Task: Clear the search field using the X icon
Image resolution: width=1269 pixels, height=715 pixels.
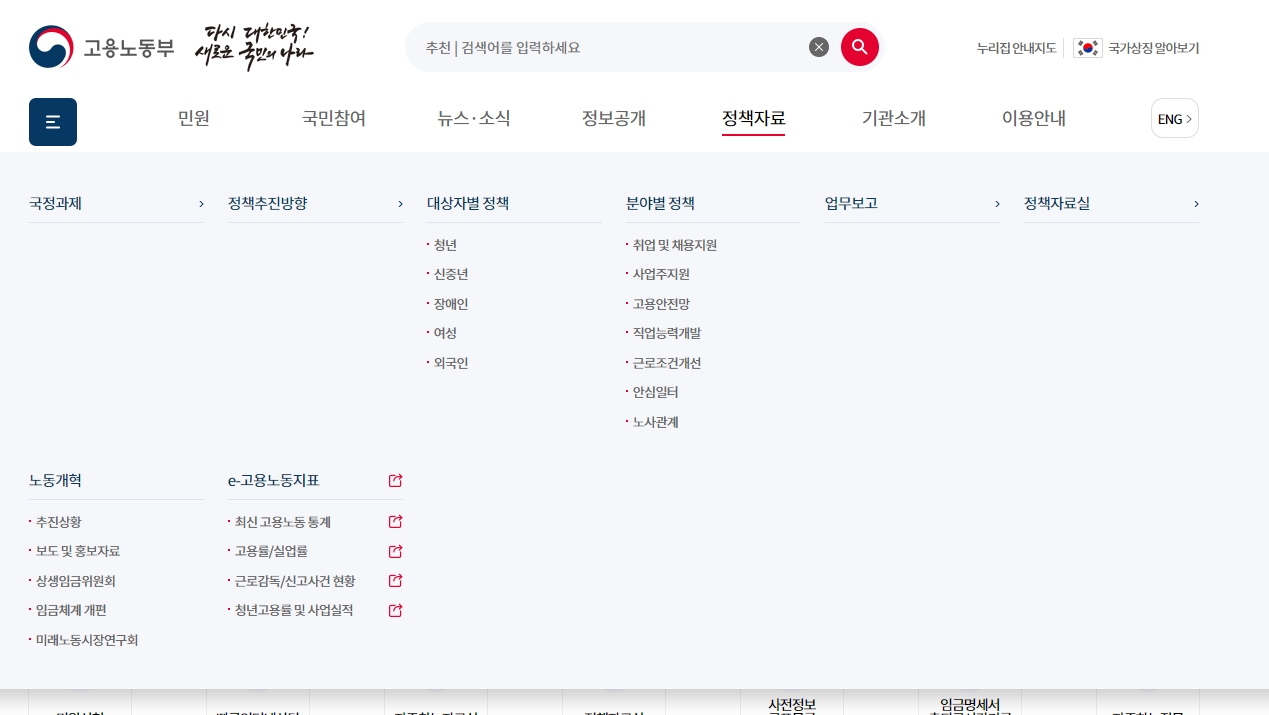Action: point(819,46)
